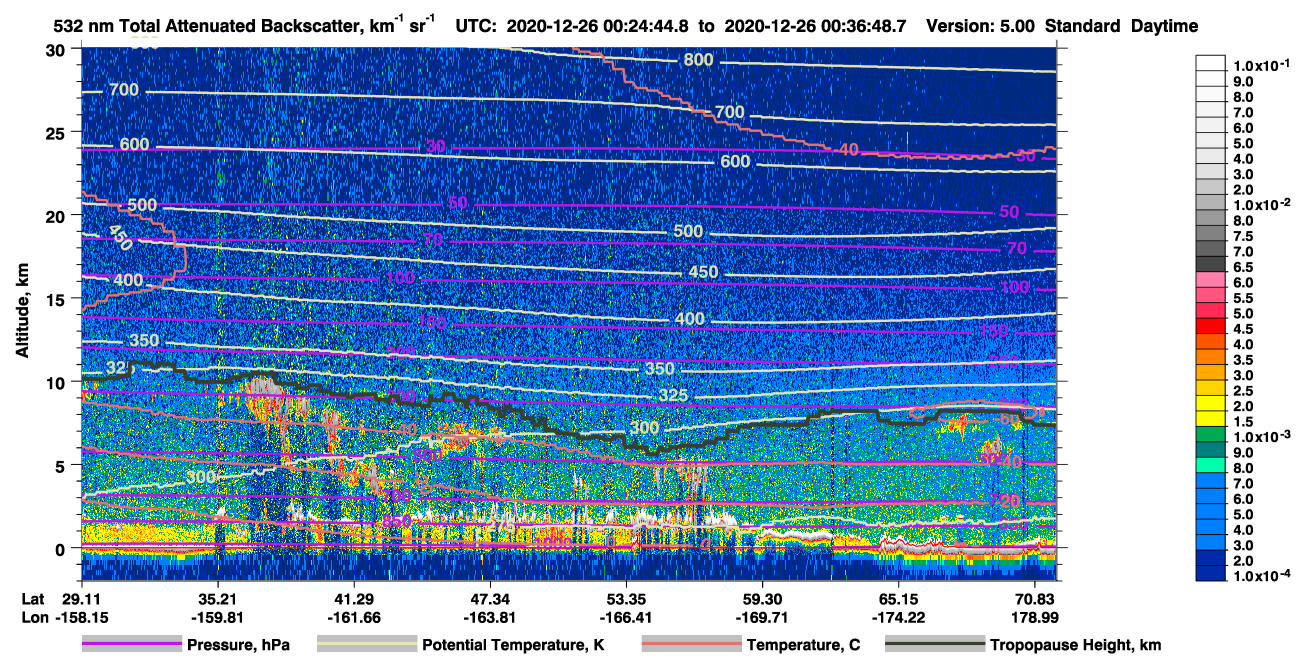Click the darkest navy bottom swatch of color bar
The width and height of the screenshot is (1300, 667).
click(x=1210, y=574)
